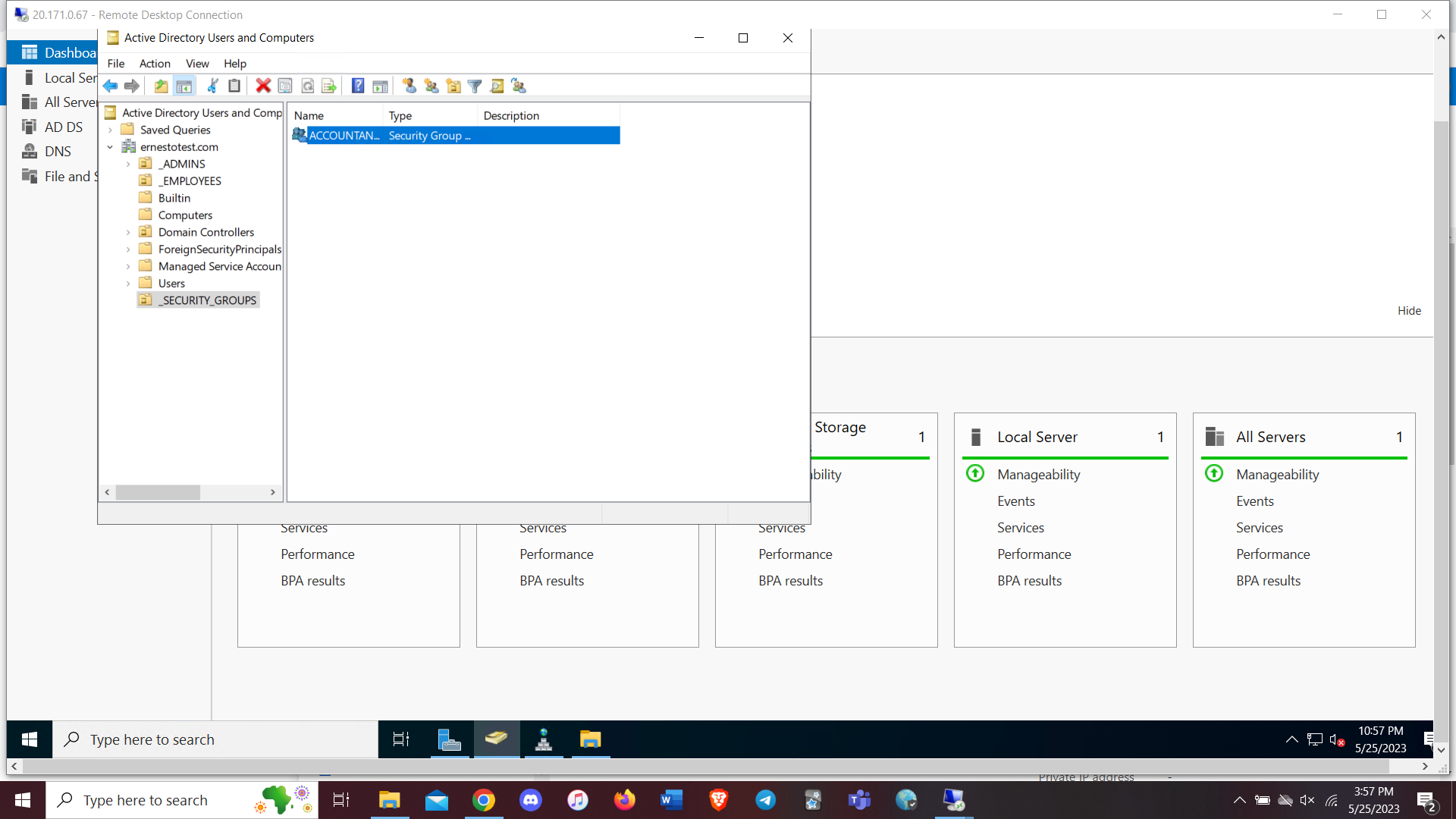Viewport: 1456px width, 819px height.
Task: Open the Action menu
Action: 155,64
